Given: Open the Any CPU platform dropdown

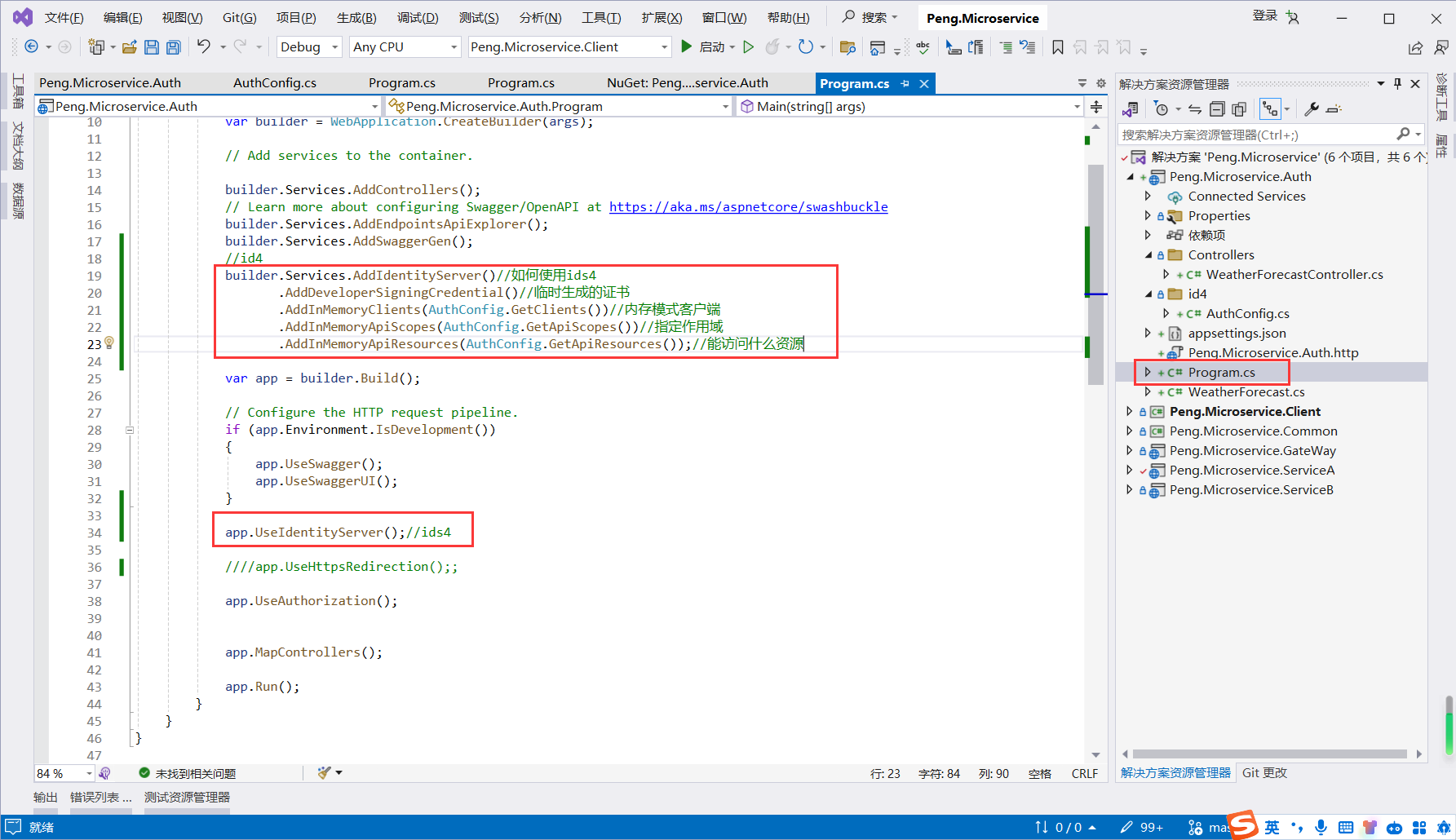Looking at the screenshot, I should tap(405, 47).
